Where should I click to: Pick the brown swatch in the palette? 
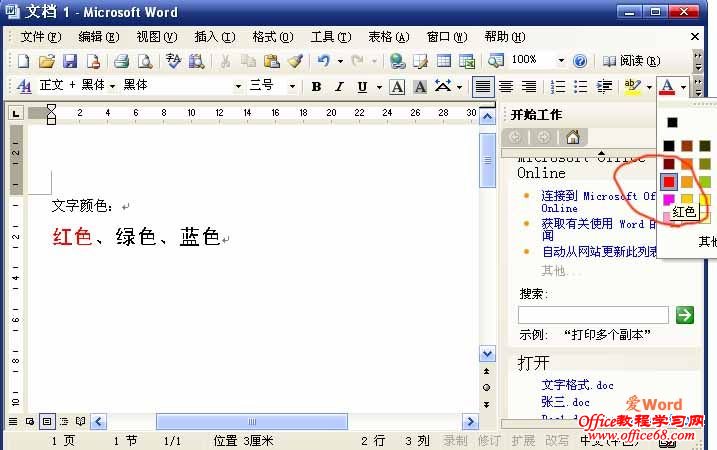coord(687,146)
